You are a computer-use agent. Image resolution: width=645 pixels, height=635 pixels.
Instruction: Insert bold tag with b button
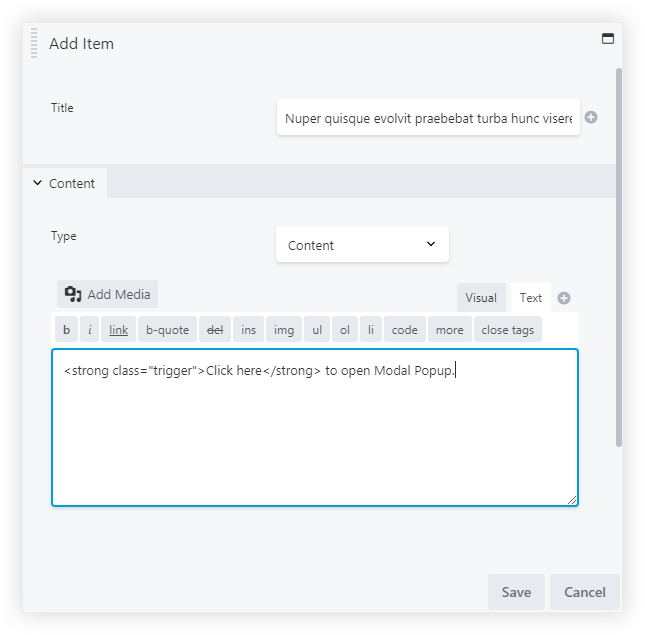[66, 330]
